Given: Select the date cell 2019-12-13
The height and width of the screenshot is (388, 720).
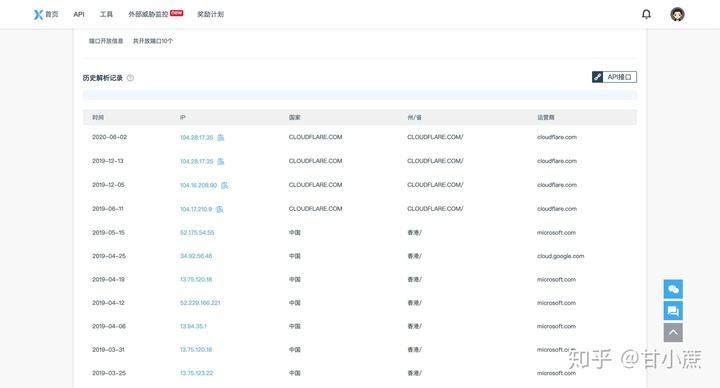Looking at the screenshot, I should [108, 161].
